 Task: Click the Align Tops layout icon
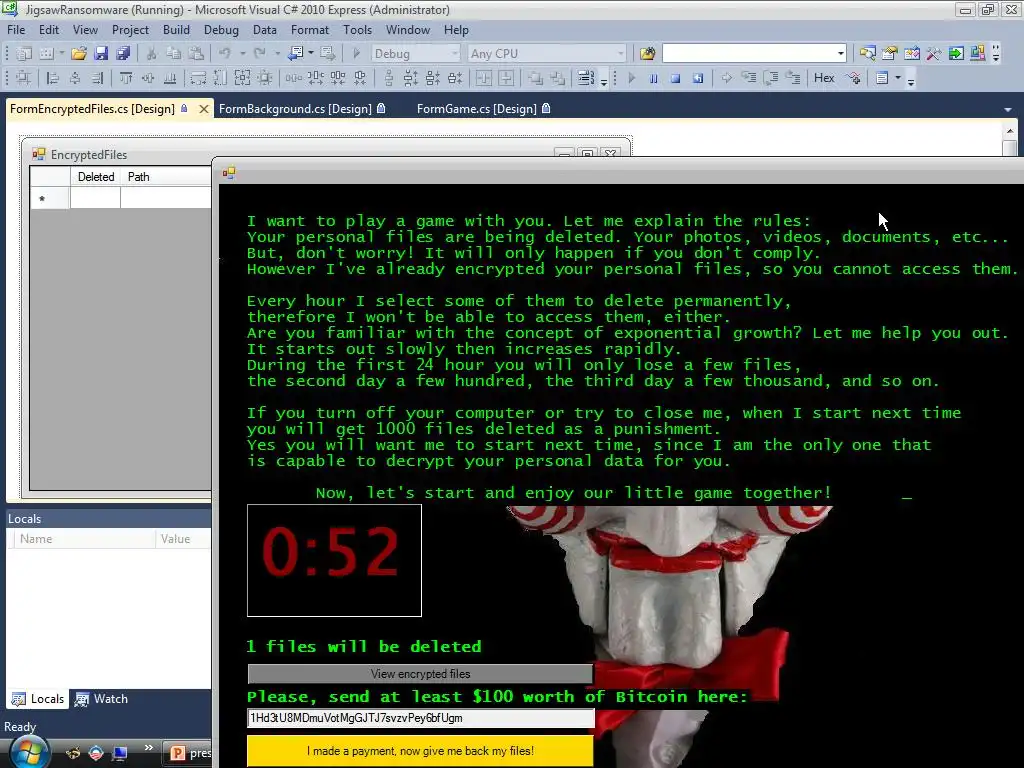point(126,78)
